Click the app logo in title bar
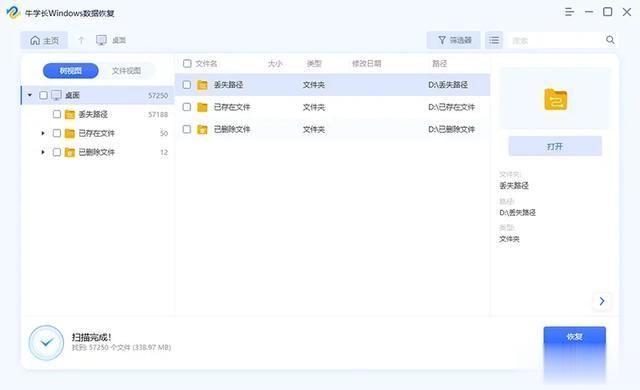The image size is (640, 390). point(13,12)
